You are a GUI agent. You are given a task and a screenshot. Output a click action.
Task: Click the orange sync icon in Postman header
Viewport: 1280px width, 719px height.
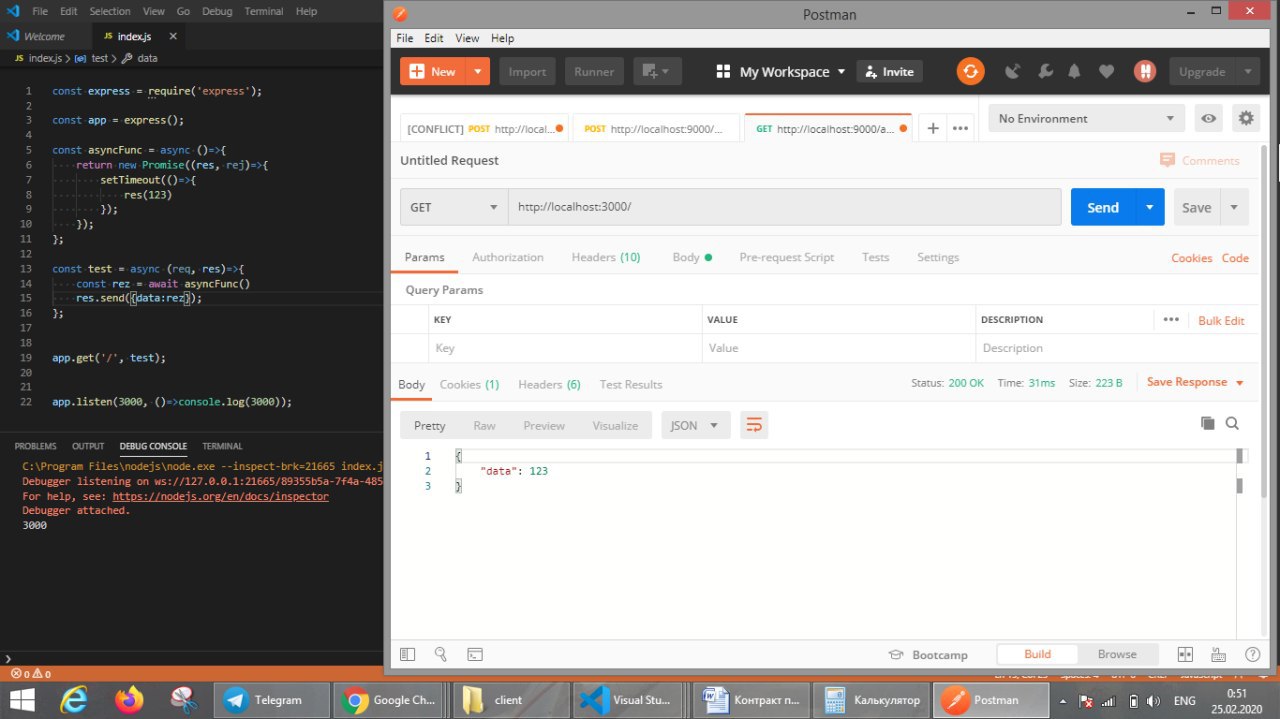click(x=970, y=71)
